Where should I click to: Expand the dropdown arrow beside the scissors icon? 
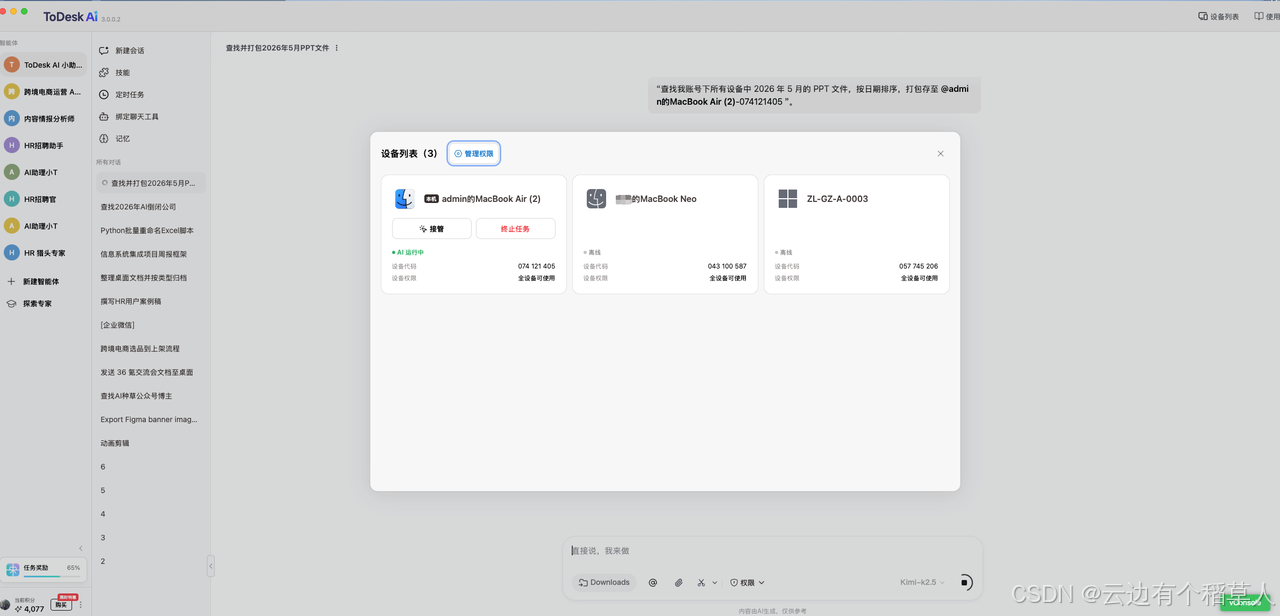[x=714, y=582]
